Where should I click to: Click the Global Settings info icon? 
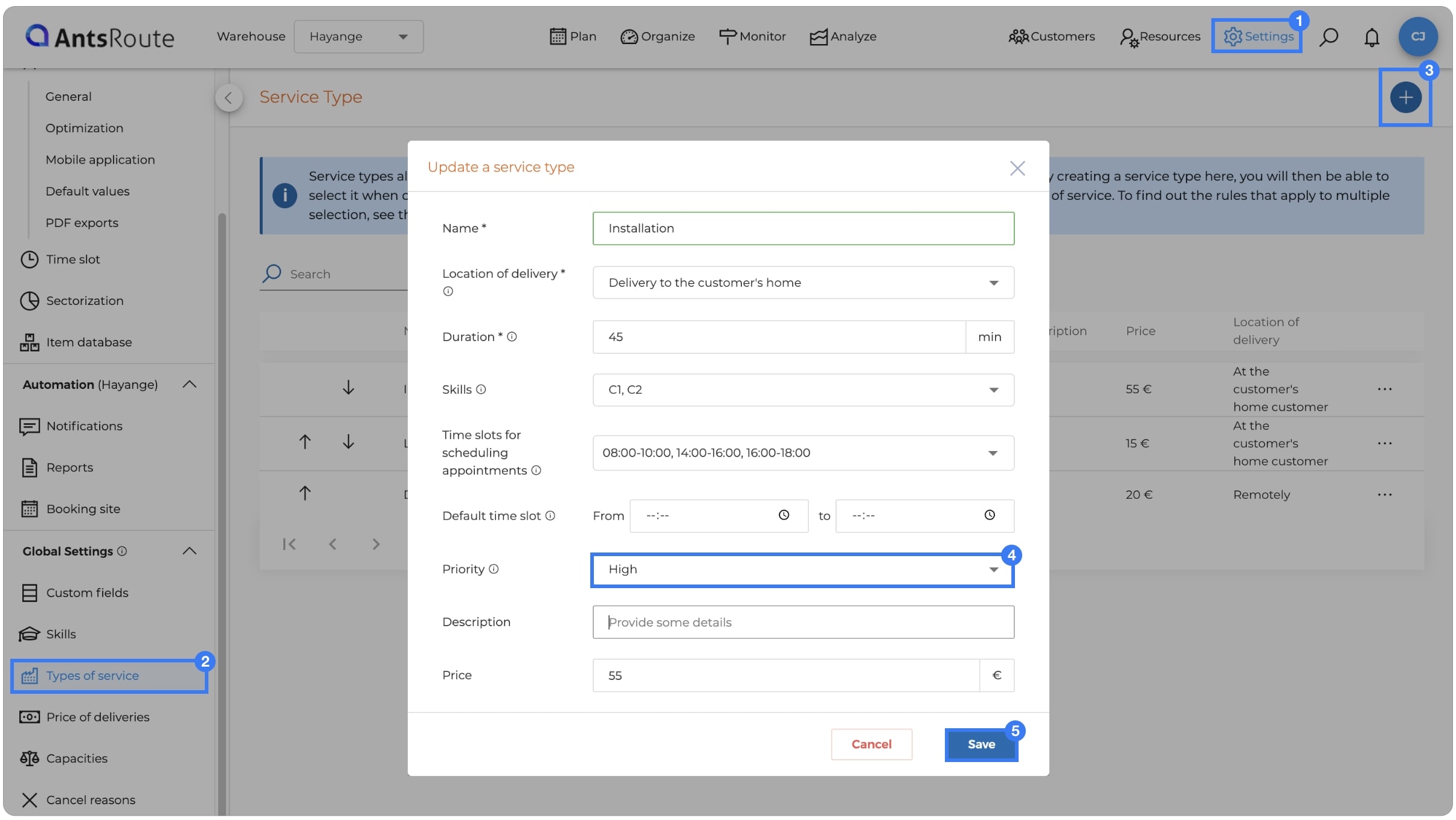122,551
